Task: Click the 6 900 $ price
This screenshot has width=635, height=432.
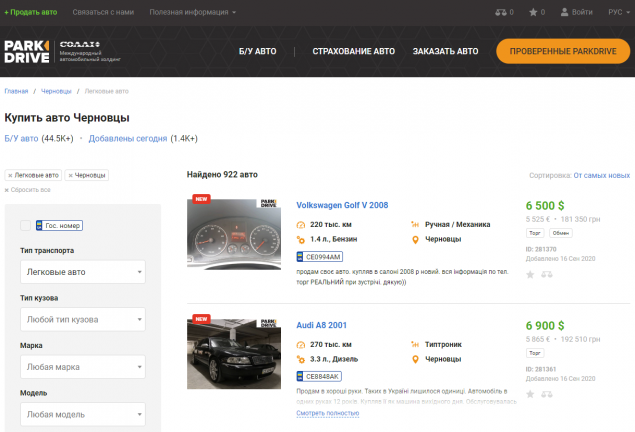Action: (x=545, y=326)
